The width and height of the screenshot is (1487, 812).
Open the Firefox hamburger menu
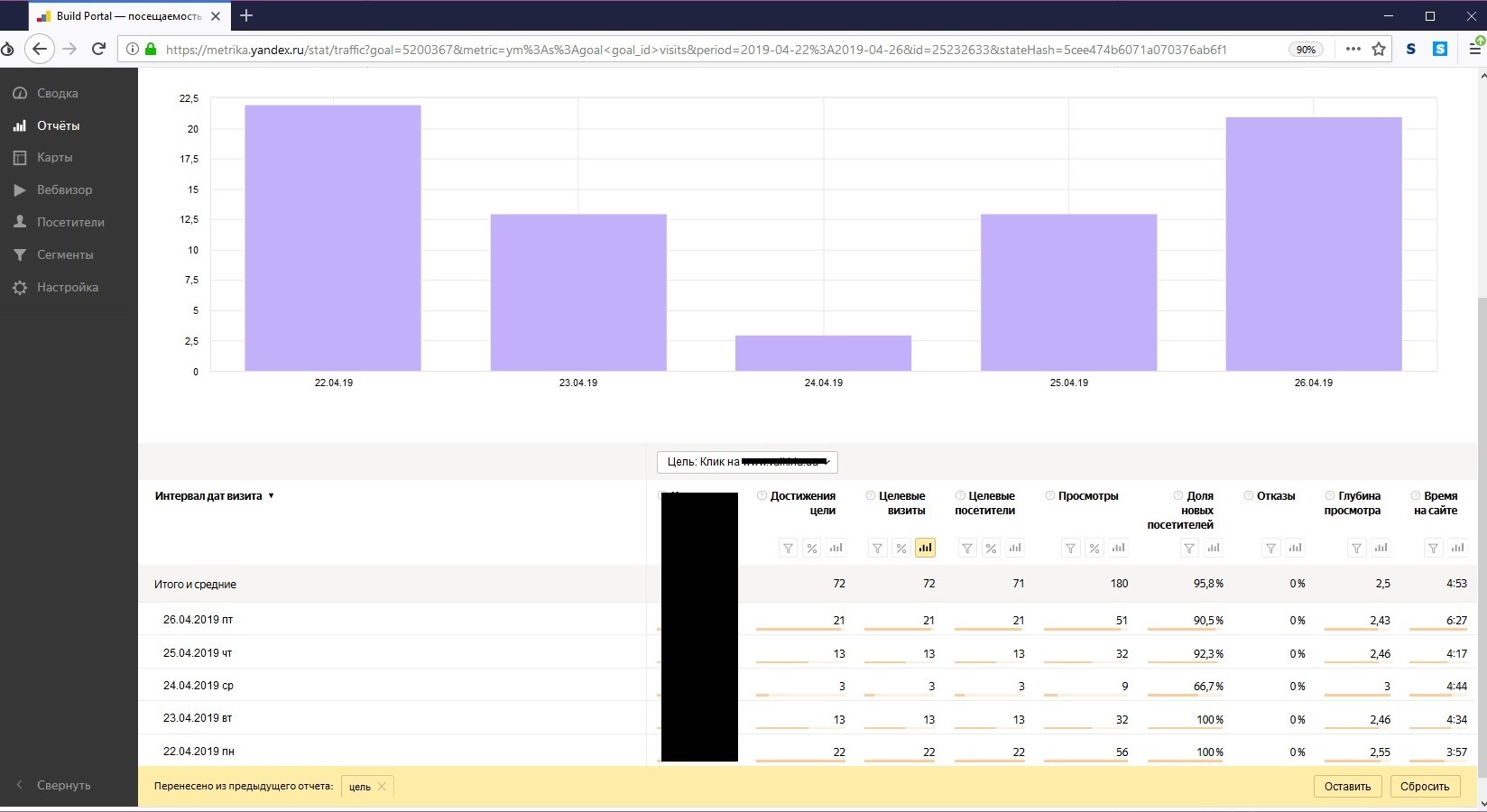(x=1475, y=49)
